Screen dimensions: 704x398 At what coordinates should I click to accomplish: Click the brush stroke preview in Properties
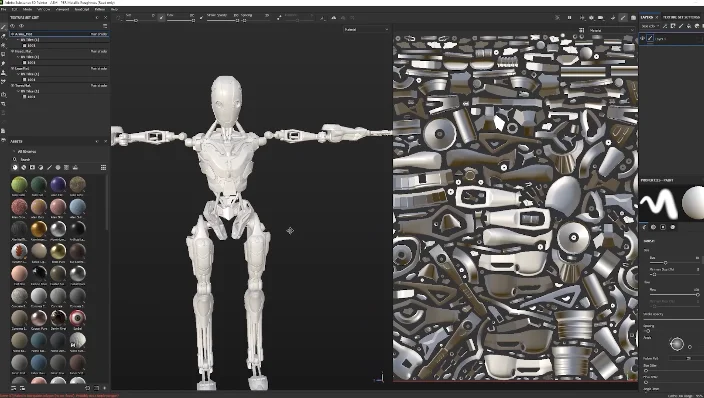(659, 203)
